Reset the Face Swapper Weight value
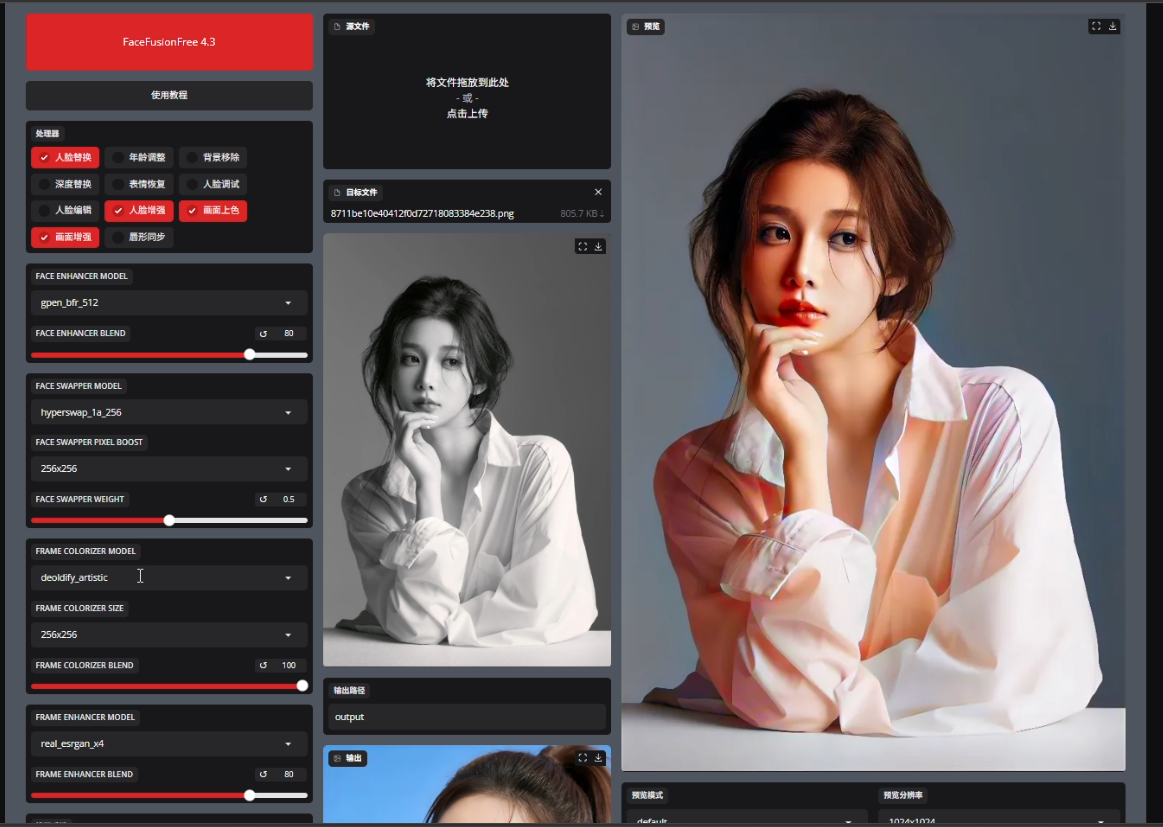The image size is (1163, 827). tap(264, 499)
